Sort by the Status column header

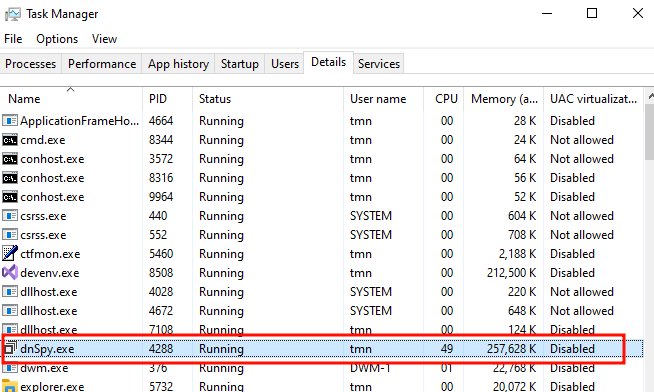(x=268, y=99)
